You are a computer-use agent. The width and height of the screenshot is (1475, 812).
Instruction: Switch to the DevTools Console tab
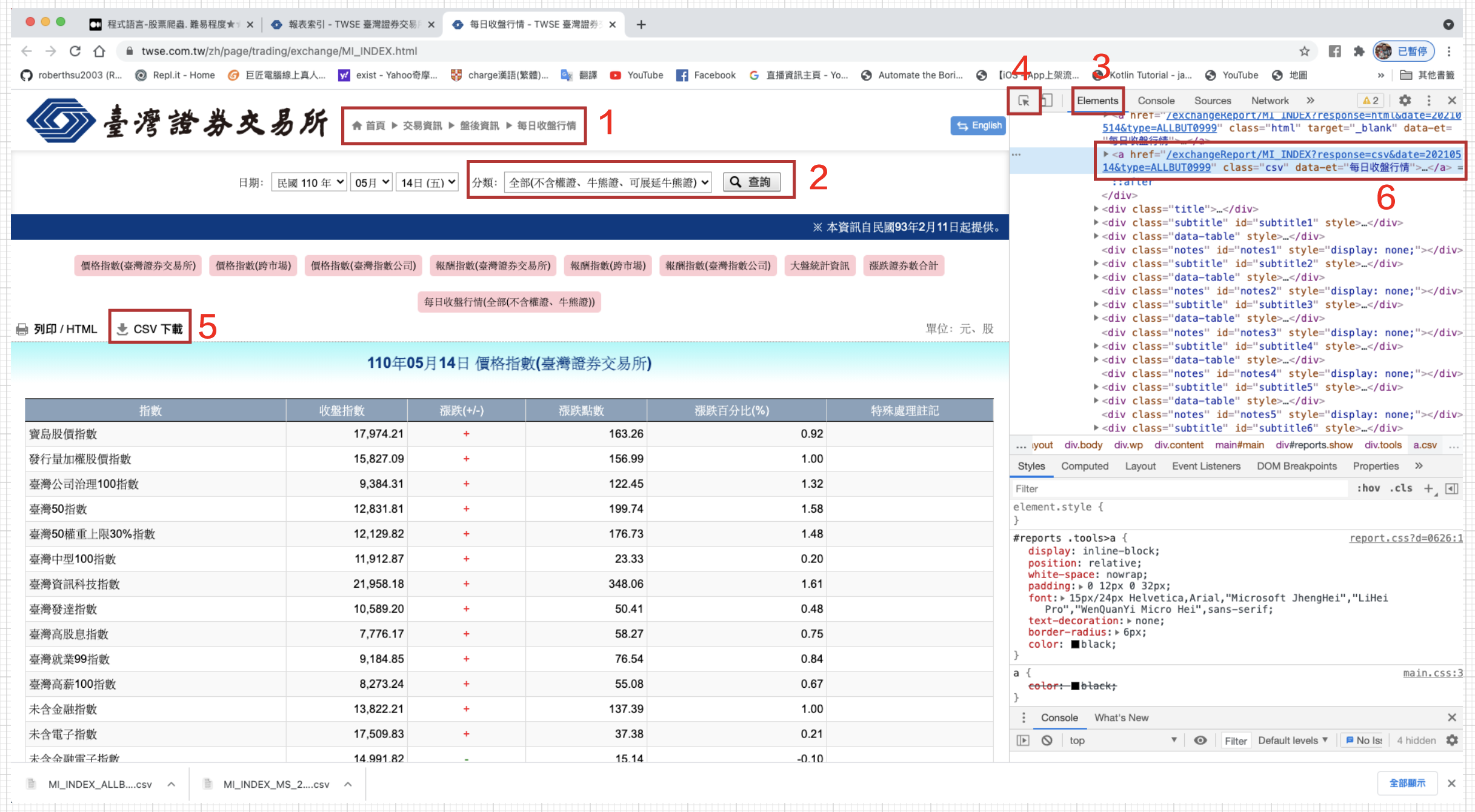pos(1156,101)
